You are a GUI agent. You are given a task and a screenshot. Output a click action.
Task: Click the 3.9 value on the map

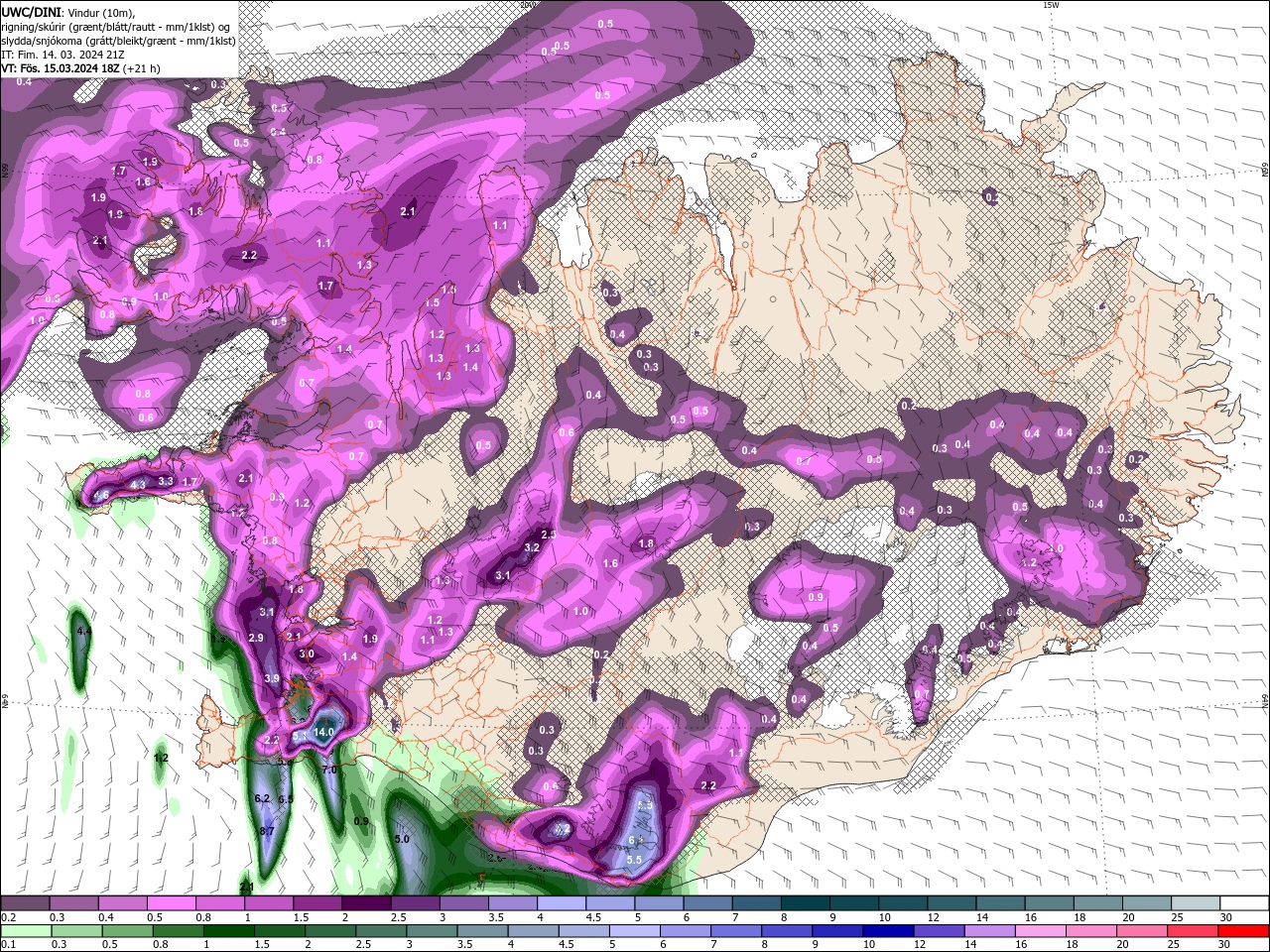pos(272,678)
